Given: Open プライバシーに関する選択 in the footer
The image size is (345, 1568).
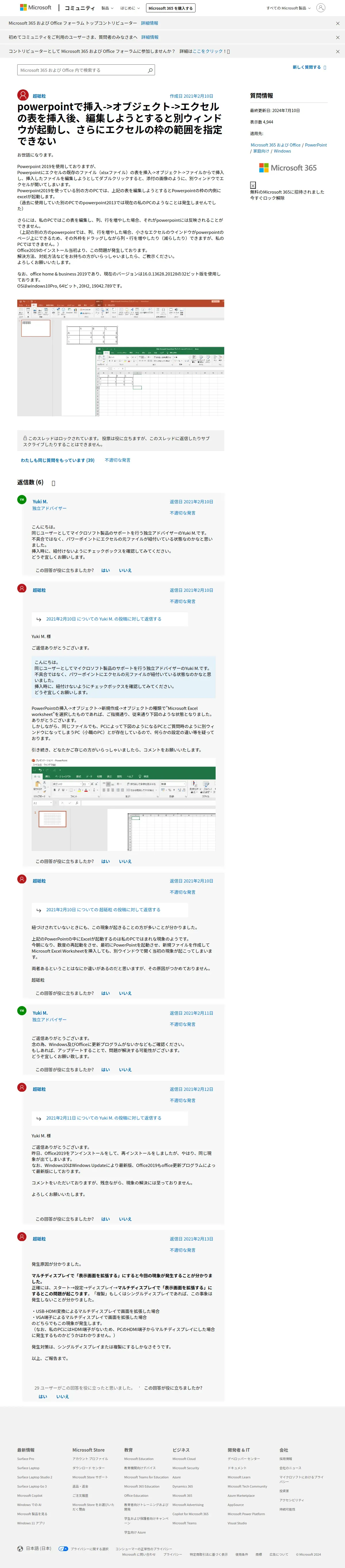Looking at the screenshot, I should [89, 1548].
